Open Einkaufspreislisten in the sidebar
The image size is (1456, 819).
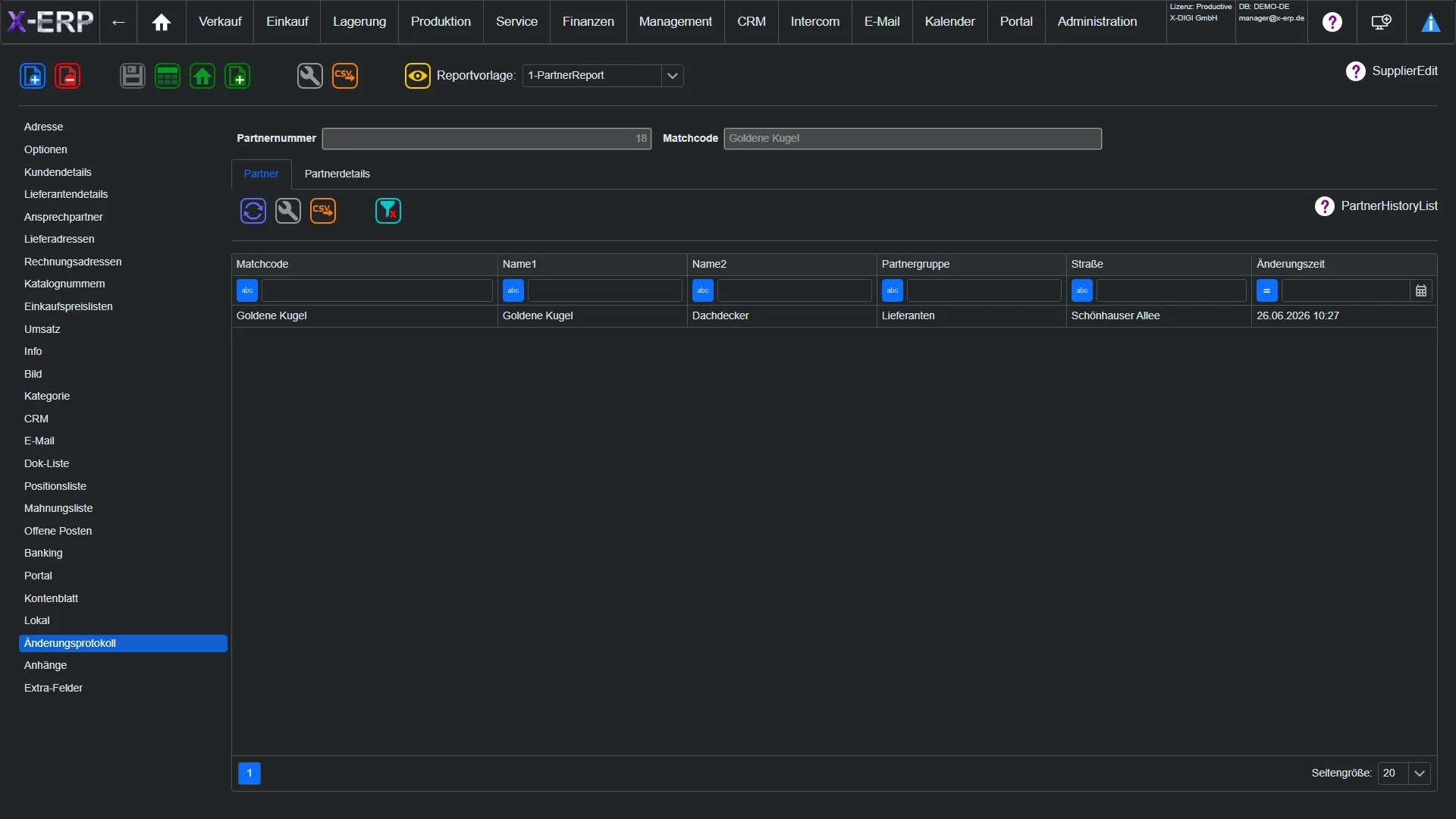(x=123, y=307)
